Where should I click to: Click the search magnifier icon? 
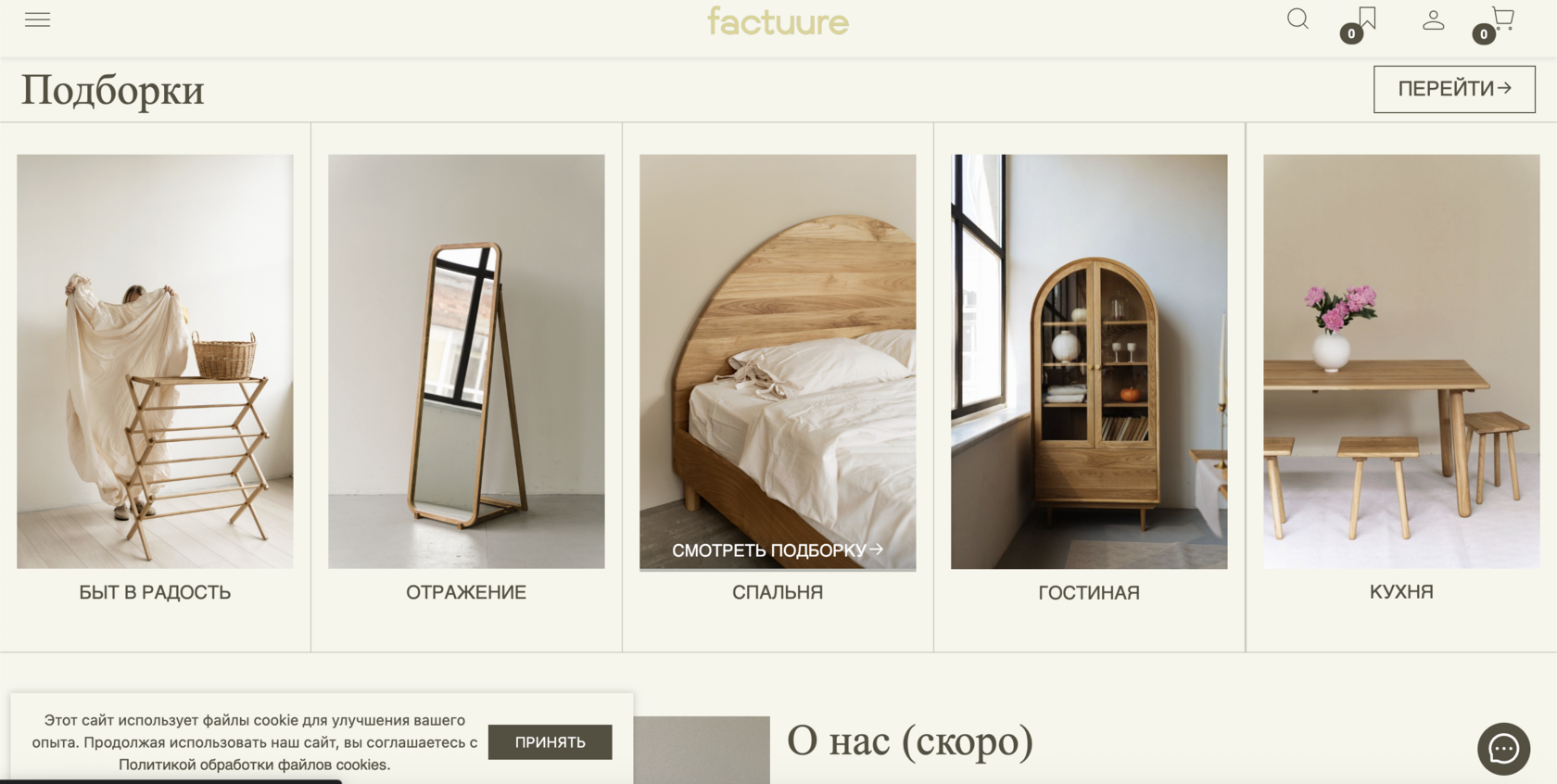click(1297, 19)
